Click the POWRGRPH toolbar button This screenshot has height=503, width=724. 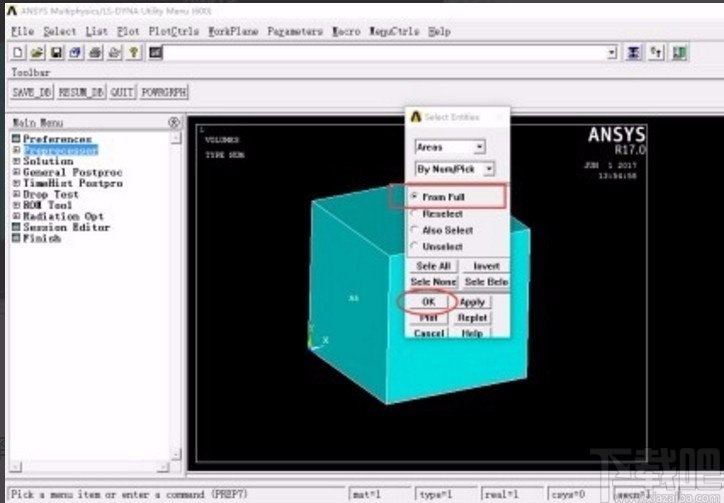(164, 92)
